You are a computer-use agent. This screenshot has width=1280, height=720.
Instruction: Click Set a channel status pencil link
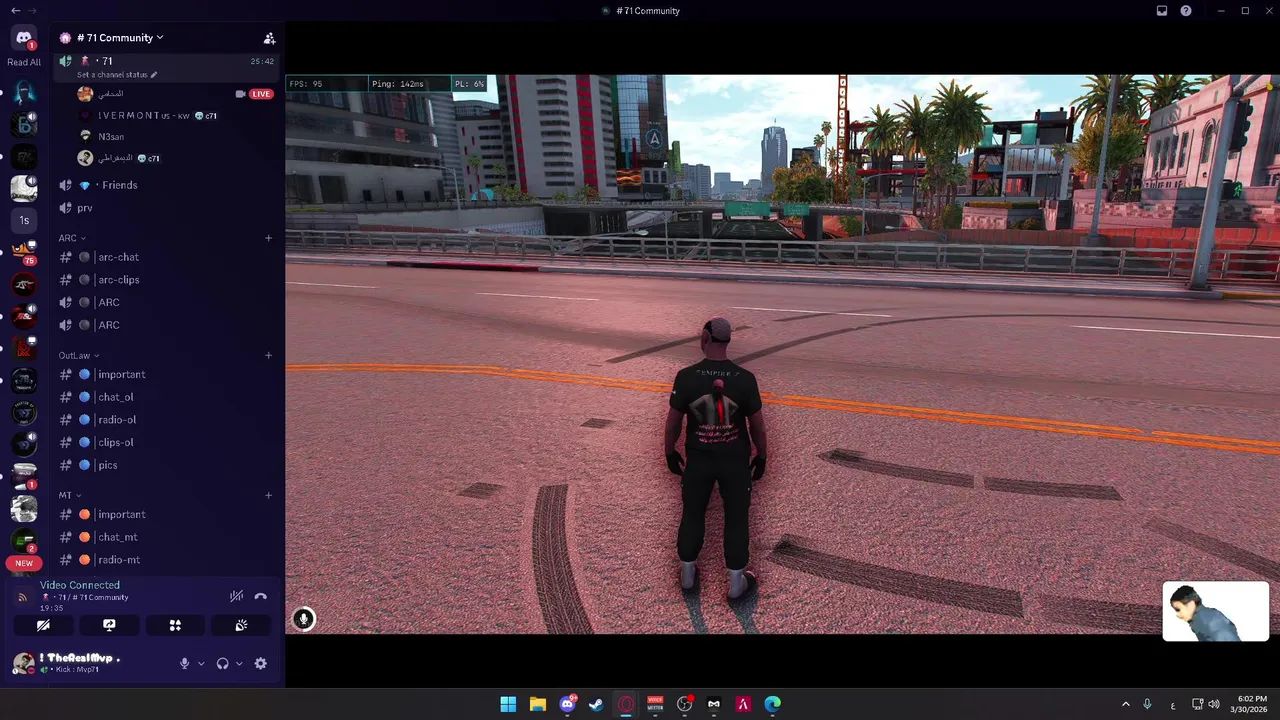[117, 75]
